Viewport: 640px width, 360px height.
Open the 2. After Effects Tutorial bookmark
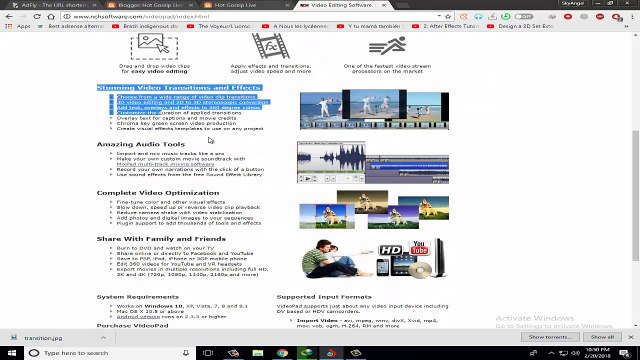click(x=446, y=26)
